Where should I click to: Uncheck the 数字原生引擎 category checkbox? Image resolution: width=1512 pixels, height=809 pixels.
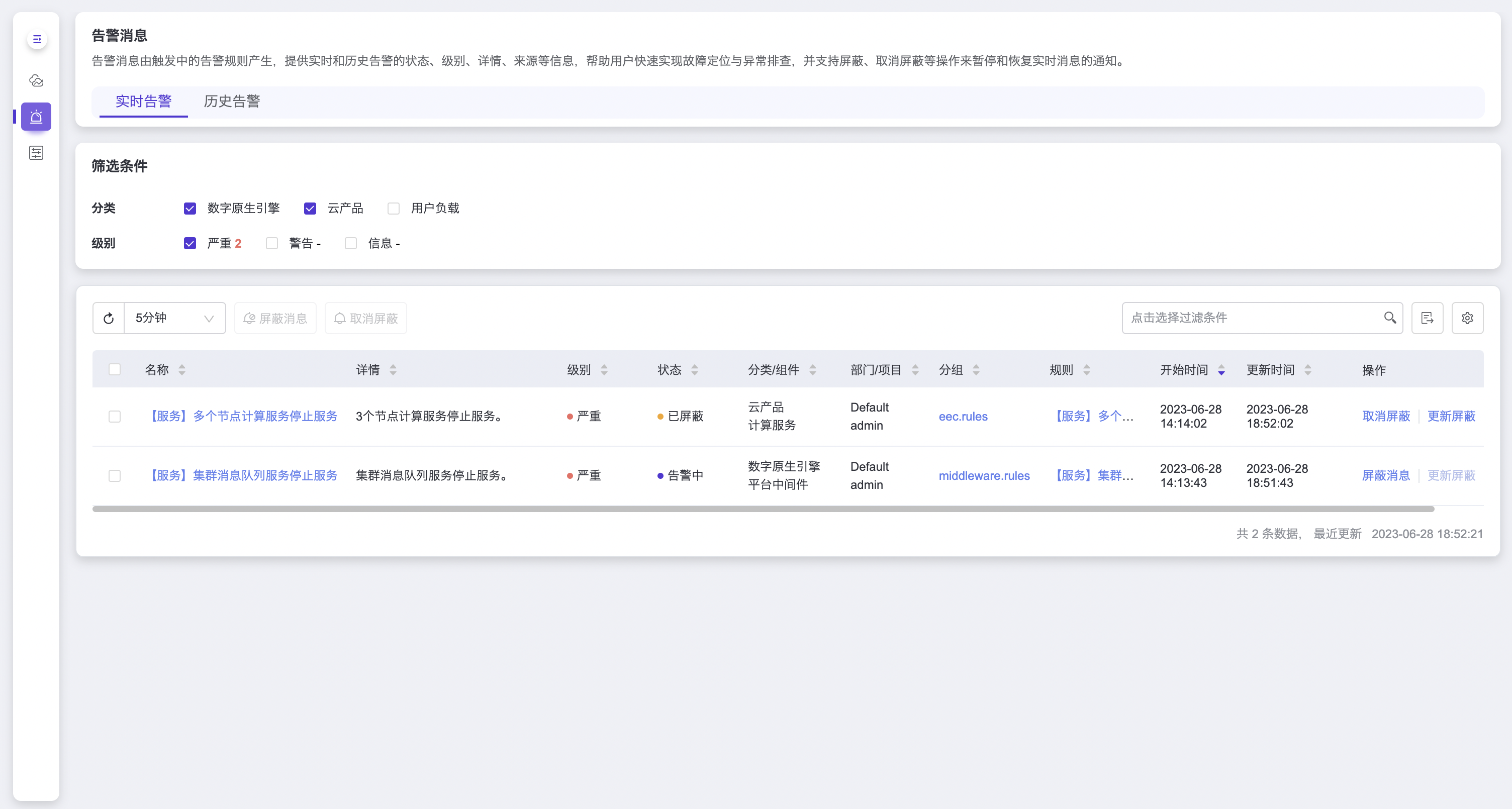[x=190, y=208]
